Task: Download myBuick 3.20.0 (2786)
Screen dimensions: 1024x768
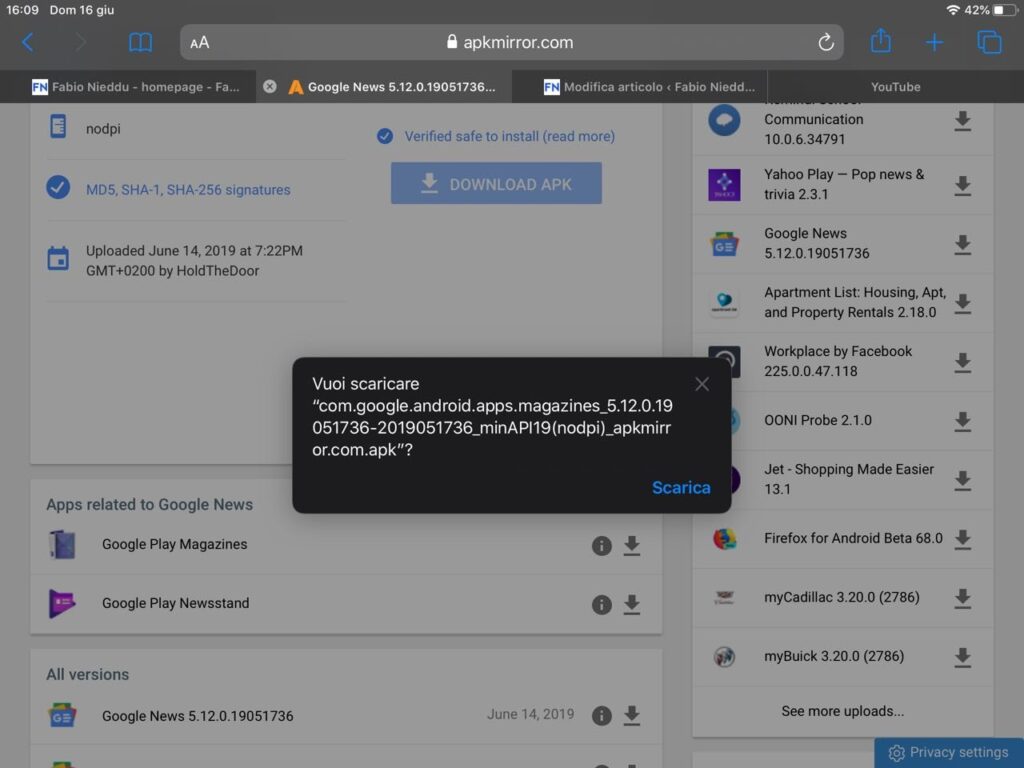Action: click(x=962, y=657)
